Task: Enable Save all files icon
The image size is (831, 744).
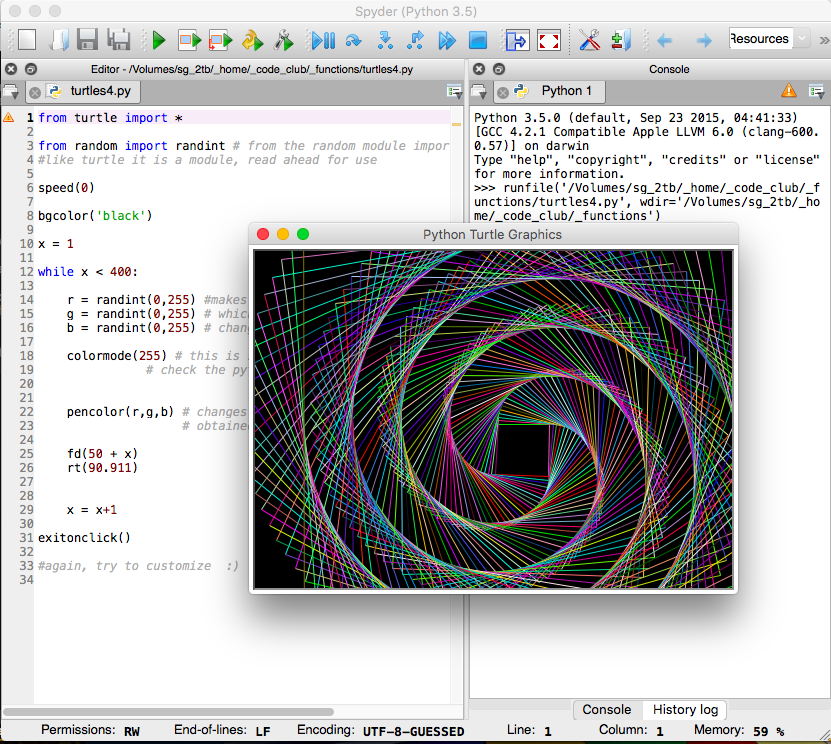Action: point(117,38)
